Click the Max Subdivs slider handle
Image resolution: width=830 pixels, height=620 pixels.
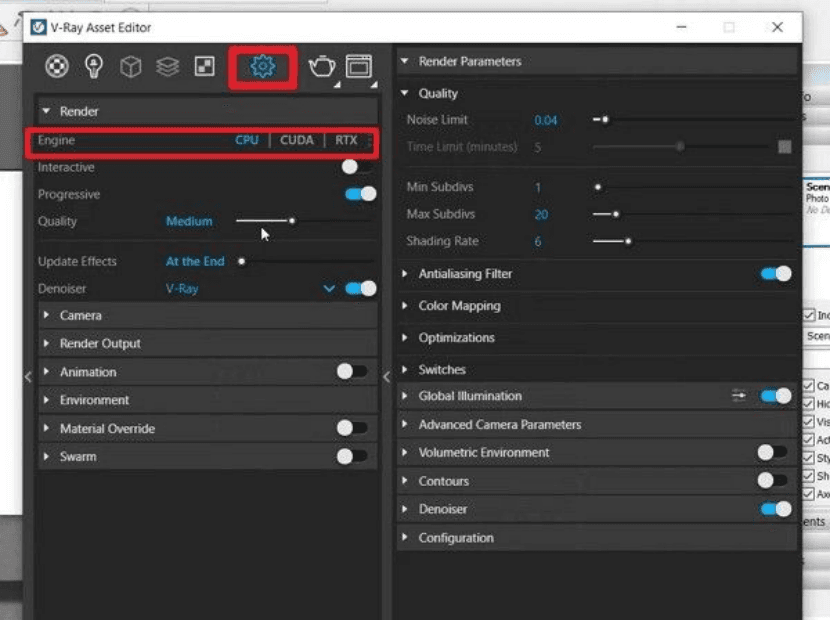point(616,214)
